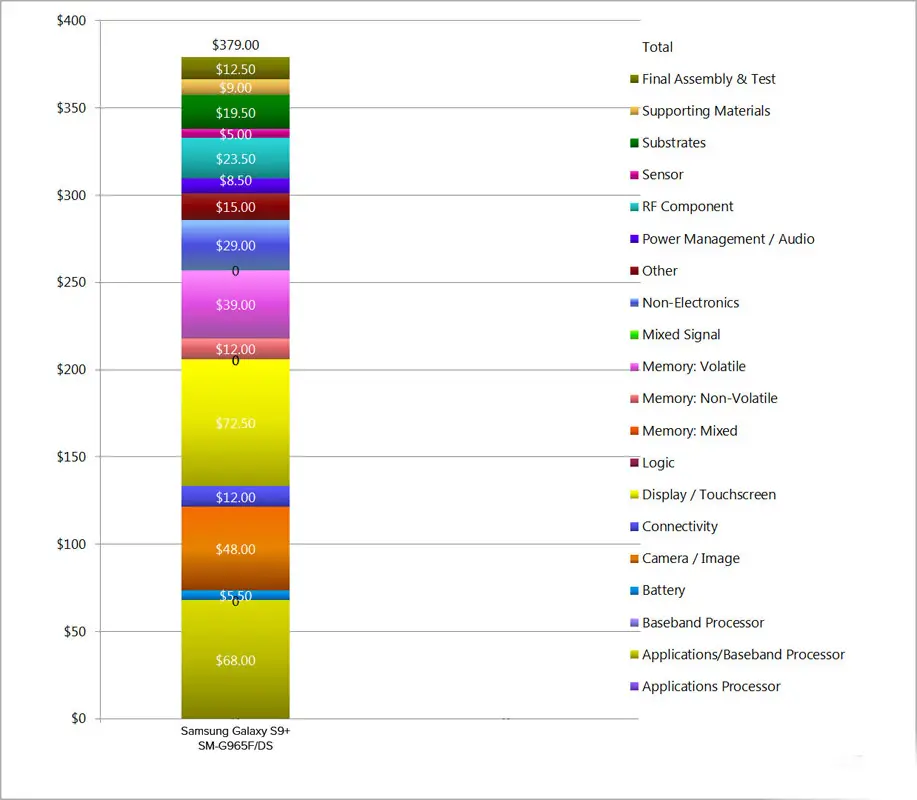
Task: Click the $150 y-axis tick label
Action: [71, 457]
